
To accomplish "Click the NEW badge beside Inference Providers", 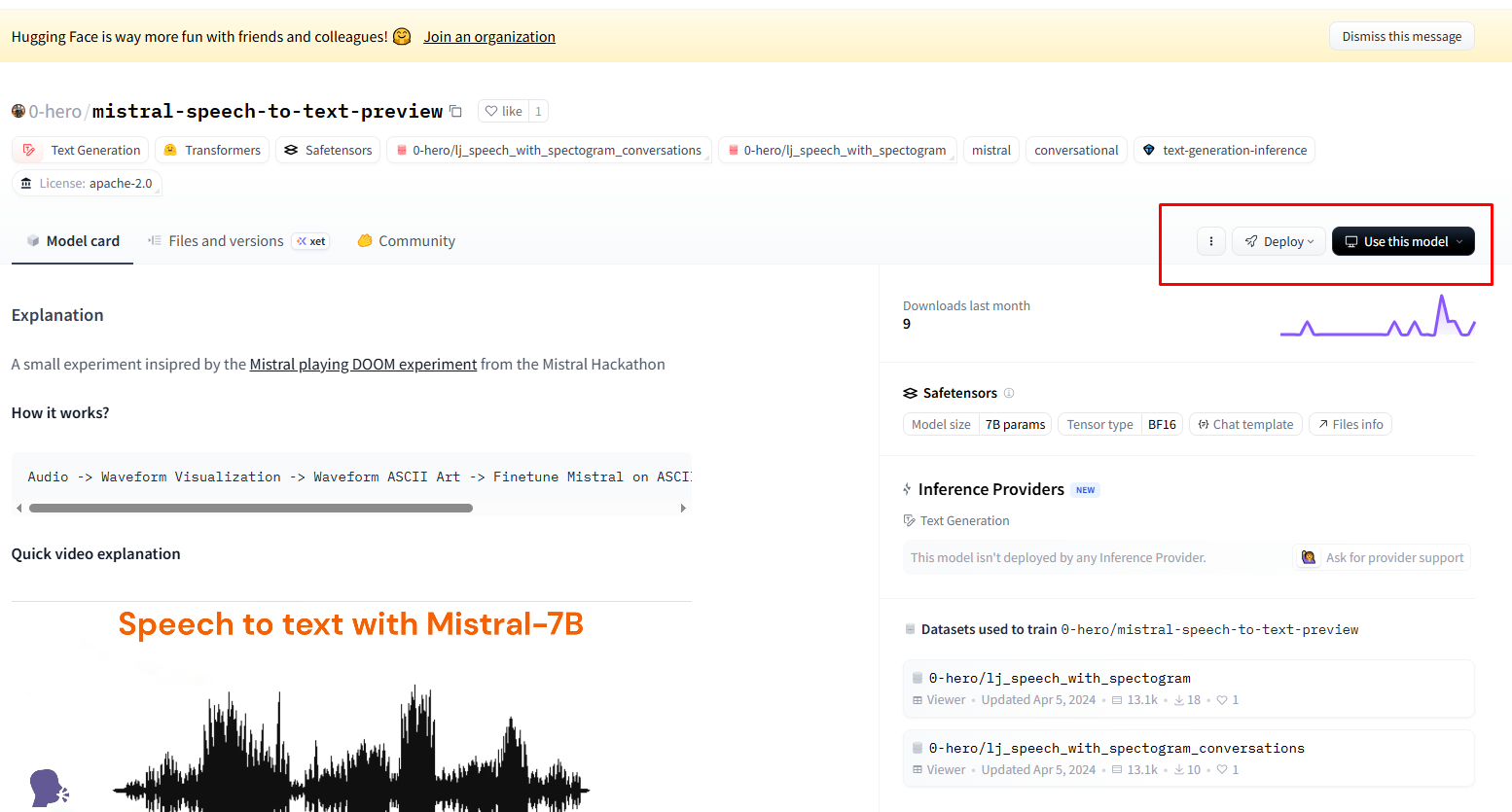I will point(1085,490).
